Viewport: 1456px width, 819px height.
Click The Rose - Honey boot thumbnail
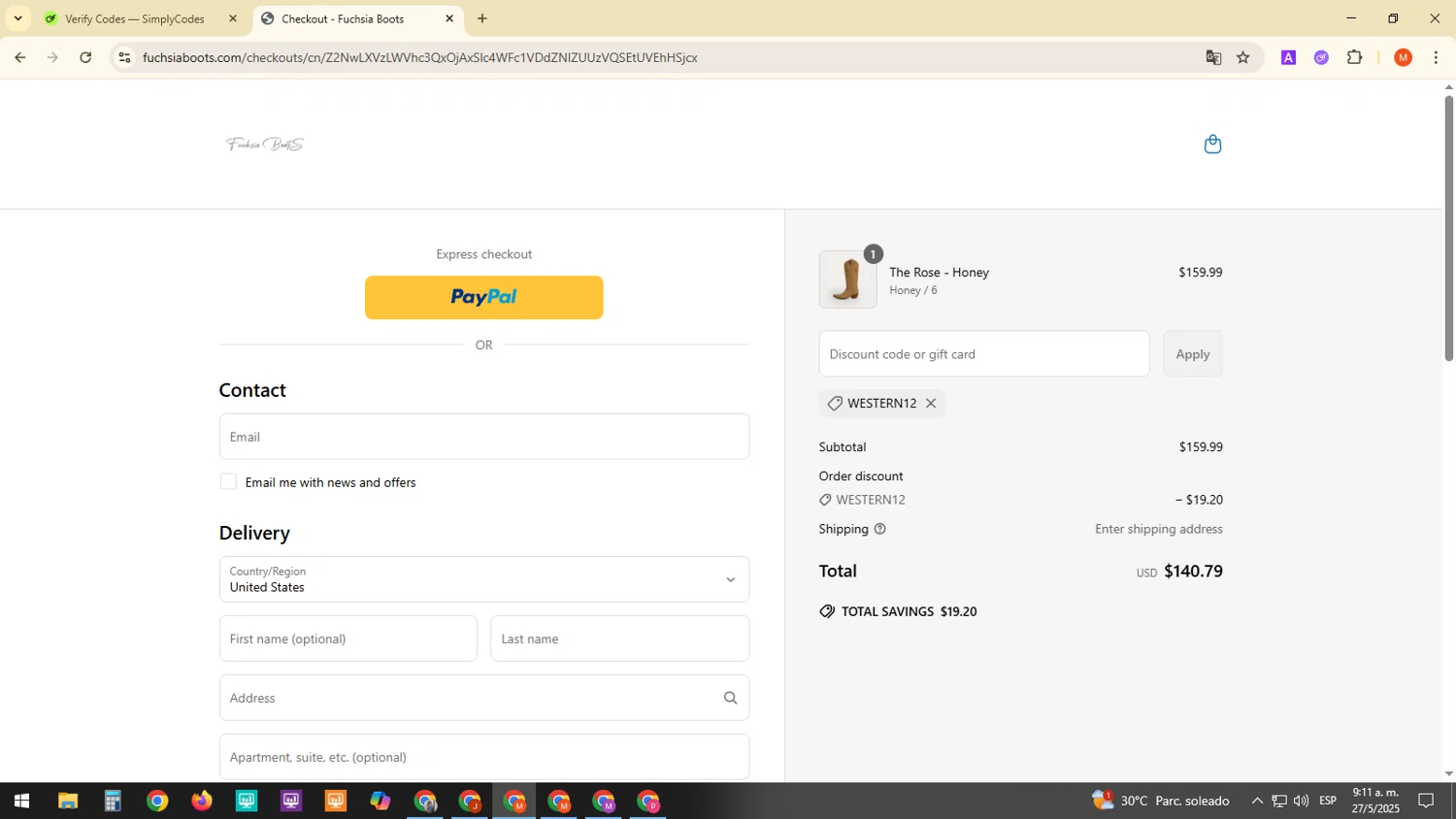[x=848, y=279]
